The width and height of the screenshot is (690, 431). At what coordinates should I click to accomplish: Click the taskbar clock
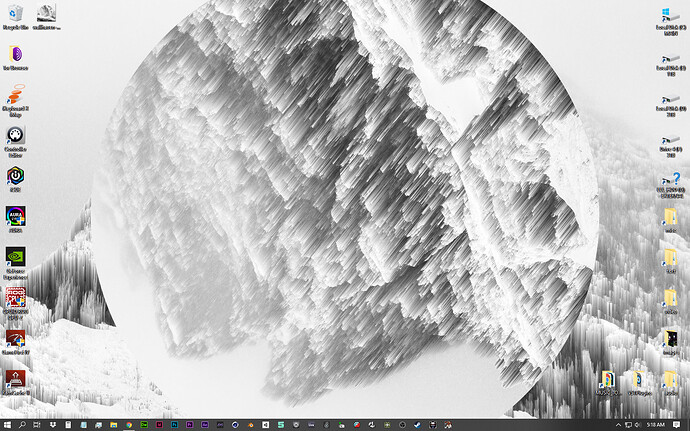pos(656,425)
